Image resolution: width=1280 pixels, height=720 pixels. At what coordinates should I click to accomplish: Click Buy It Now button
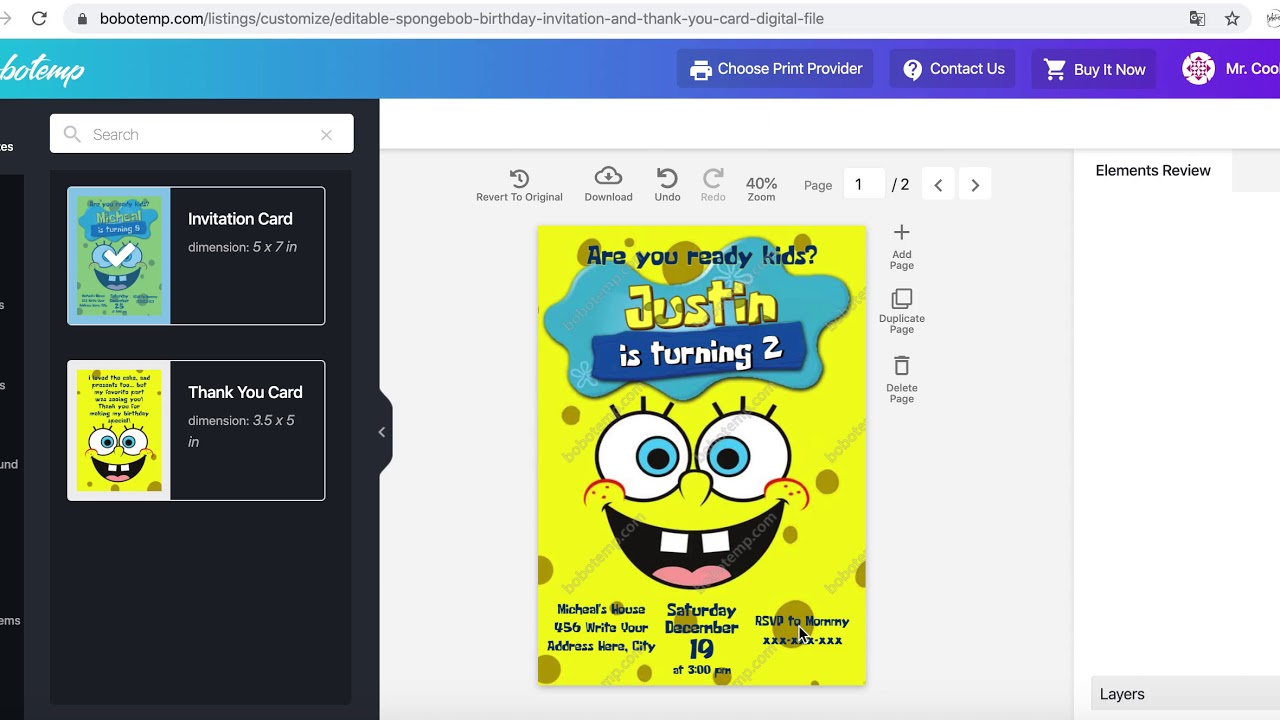tap(1094, 69)
